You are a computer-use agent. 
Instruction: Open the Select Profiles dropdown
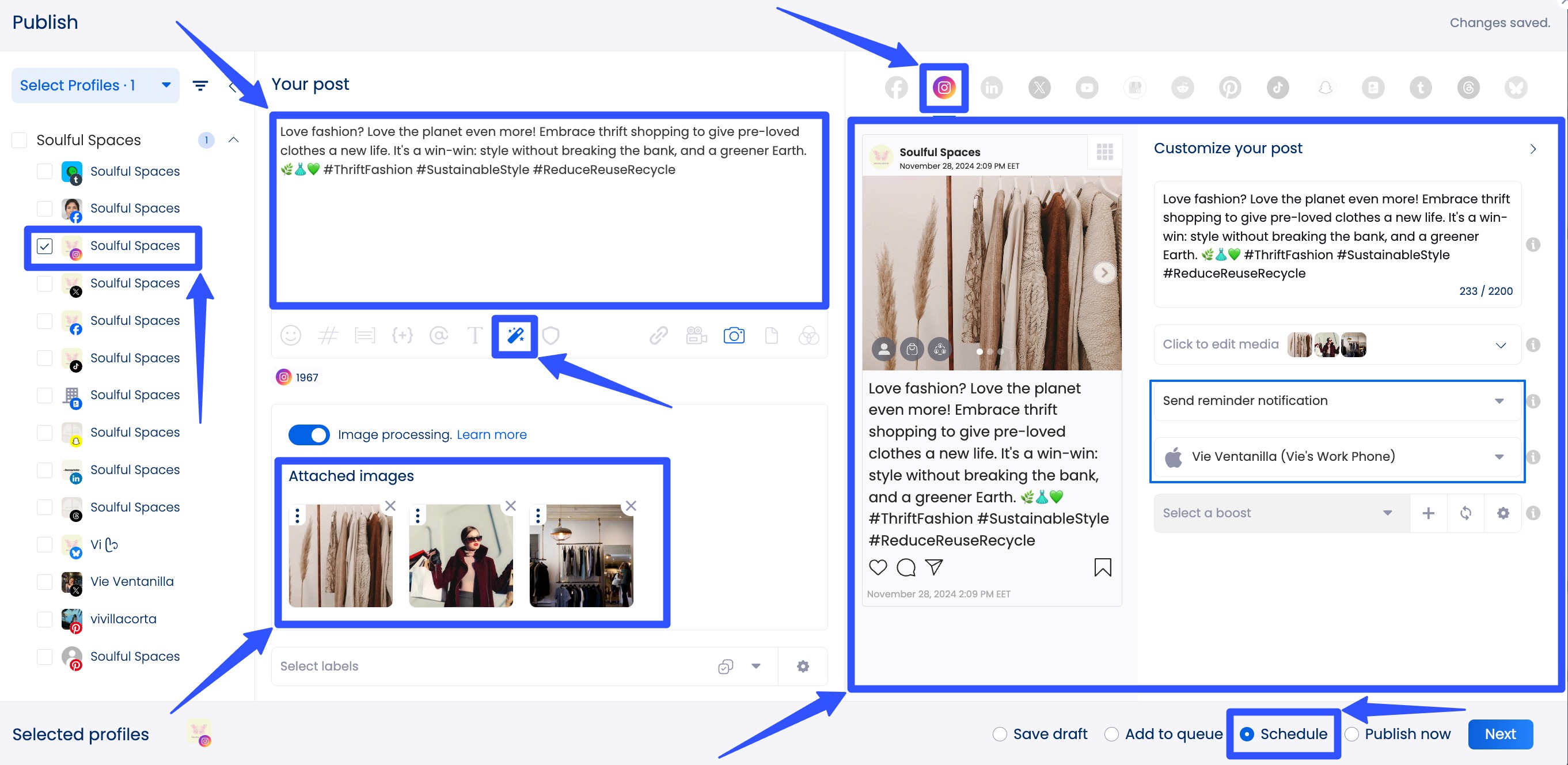94,85
